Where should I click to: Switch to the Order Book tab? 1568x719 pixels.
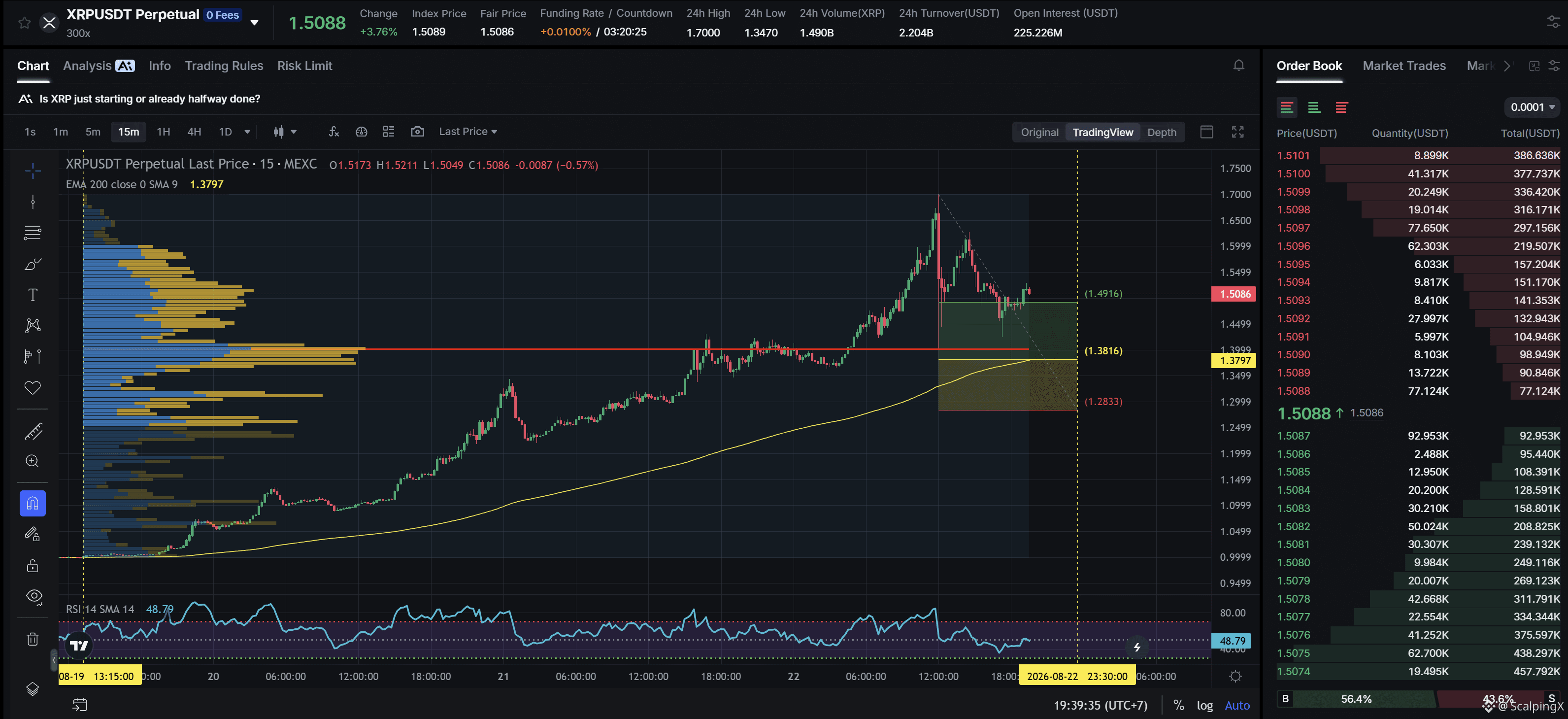pyautogui.click(x=1309, y=66)
